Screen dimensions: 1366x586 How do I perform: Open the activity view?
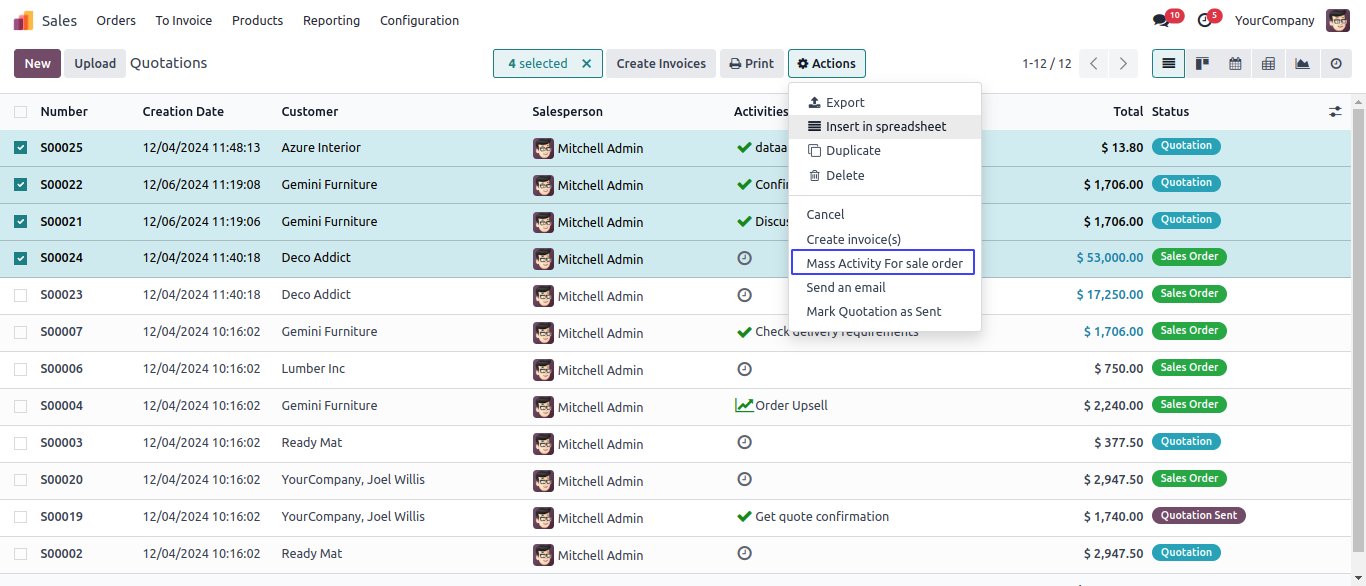pos(1336,64)
